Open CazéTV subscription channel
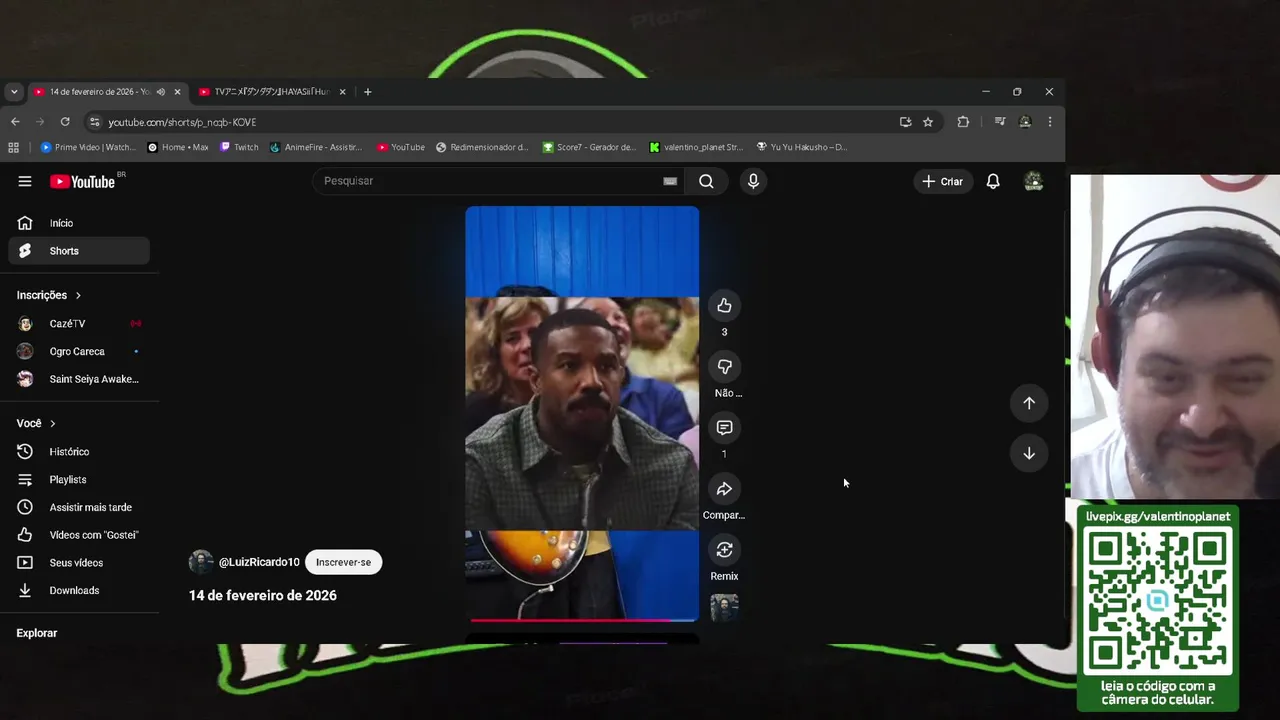This screenshot has height=720, width=1280. pos(79,324)
